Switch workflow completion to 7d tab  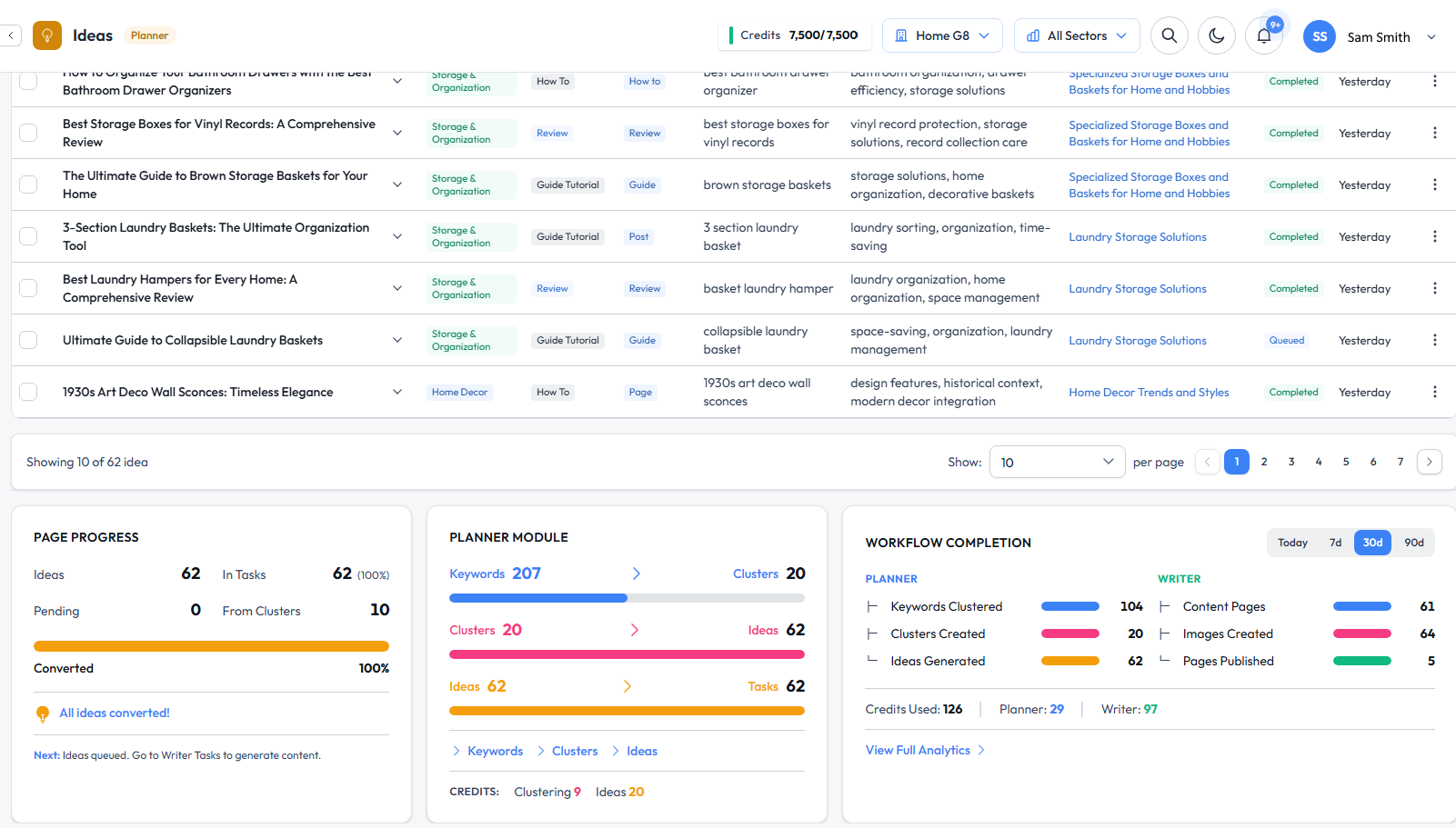point(1335,543)
